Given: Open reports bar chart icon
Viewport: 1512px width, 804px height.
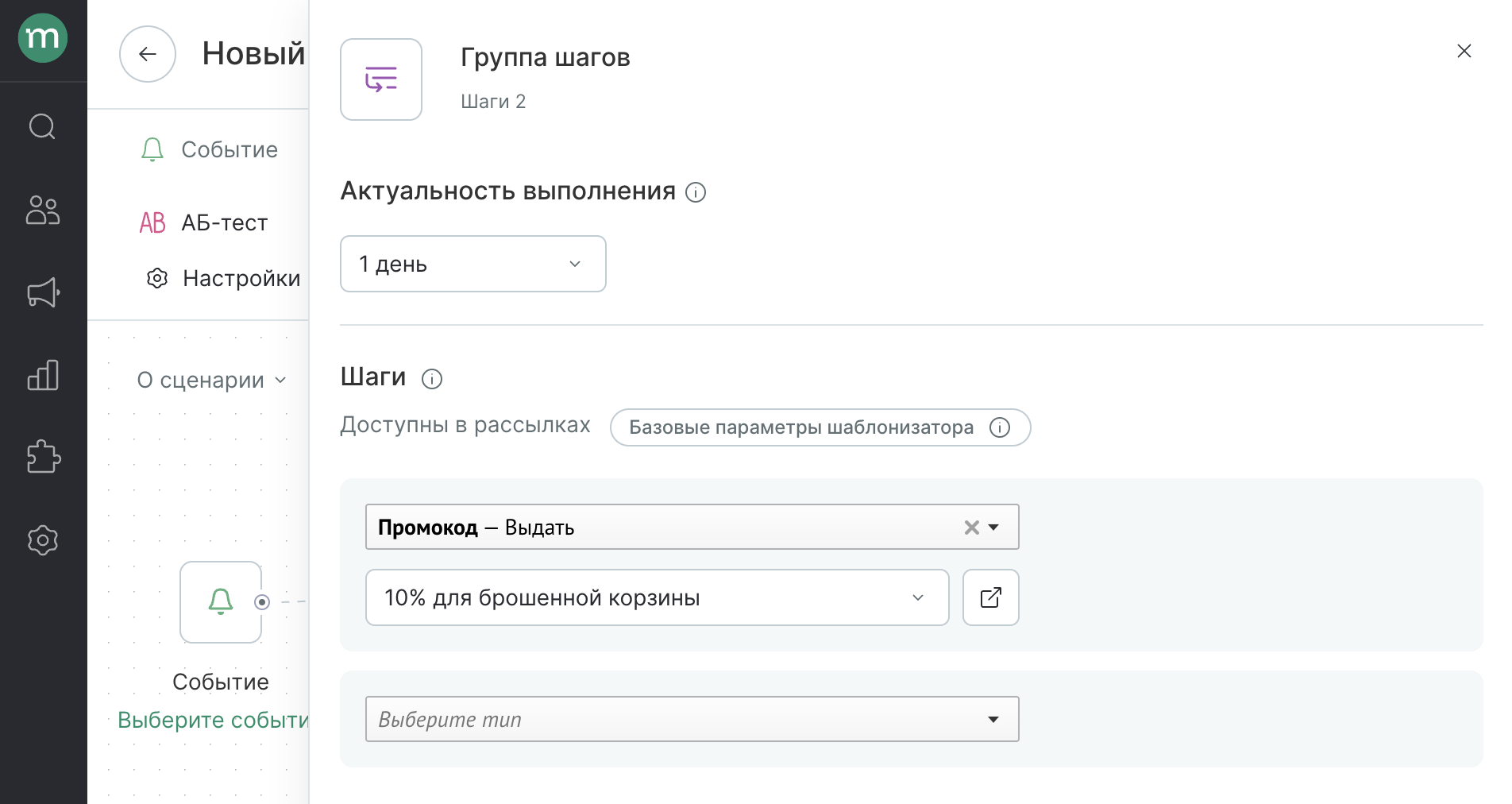Looking at the screenshot, I should [x=43, y=375].
